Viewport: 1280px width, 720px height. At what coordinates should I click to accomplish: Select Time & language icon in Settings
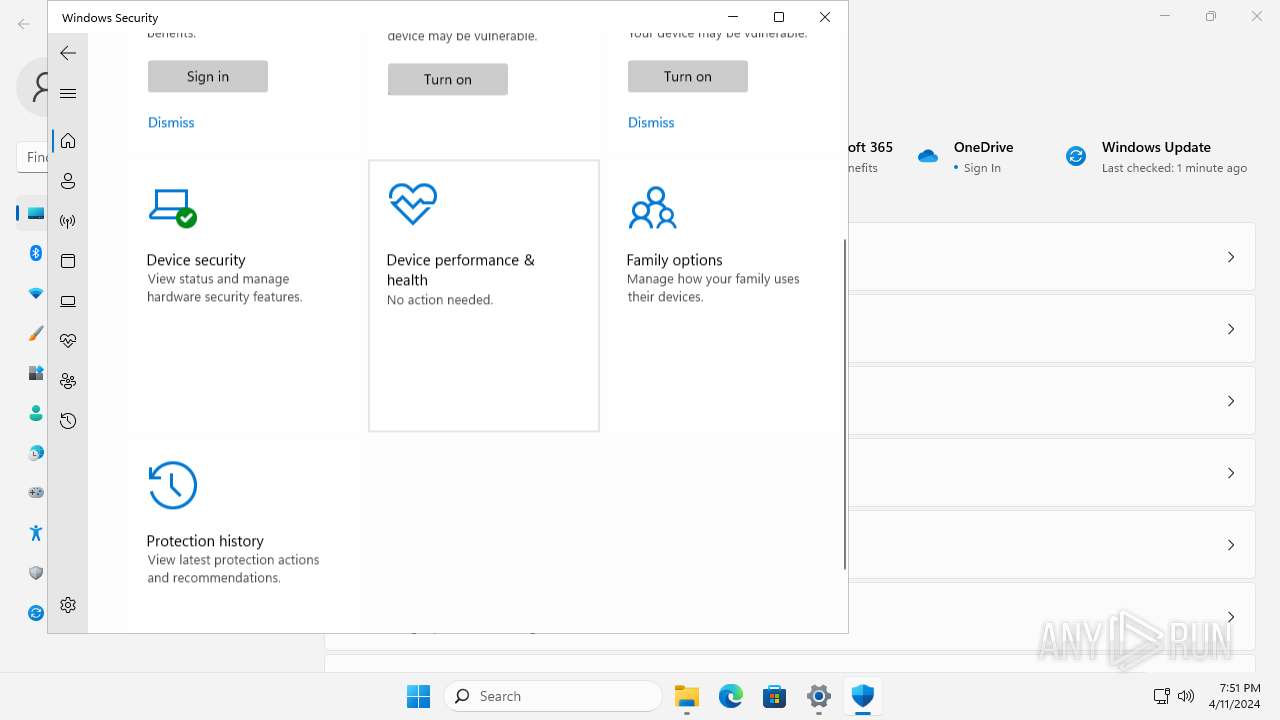[36, 453]
